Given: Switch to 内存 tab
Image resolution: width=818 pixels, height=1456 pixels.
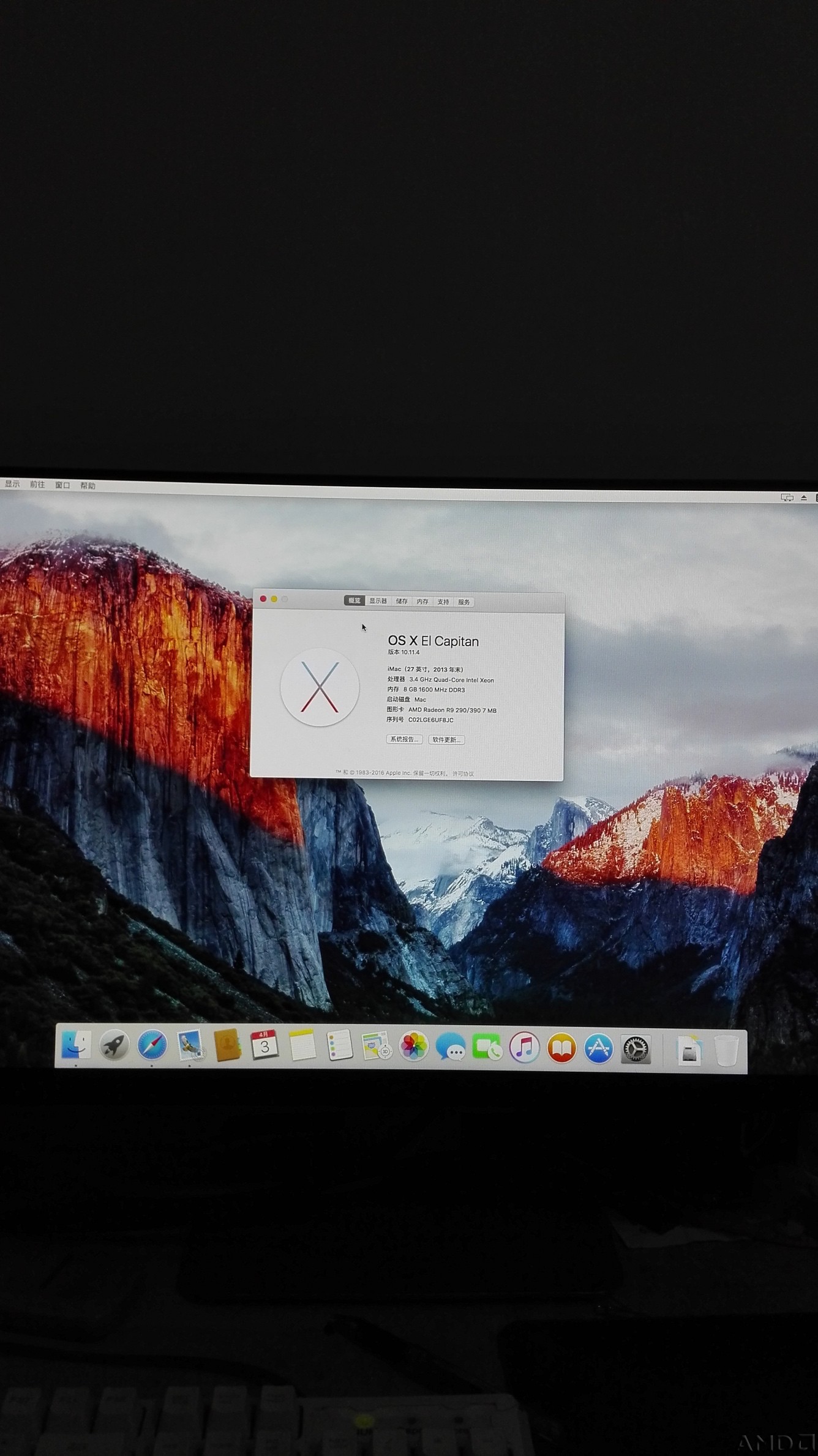Looking at the screenshot, I should 422,602.
